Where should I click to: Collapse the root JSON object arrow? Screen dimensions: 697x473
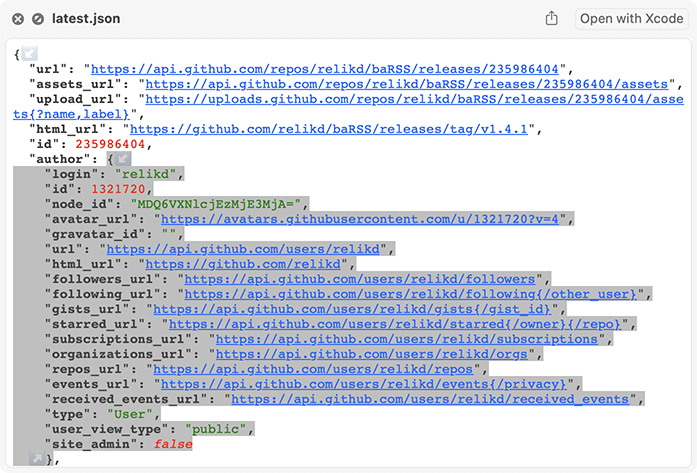click(31, 54)
